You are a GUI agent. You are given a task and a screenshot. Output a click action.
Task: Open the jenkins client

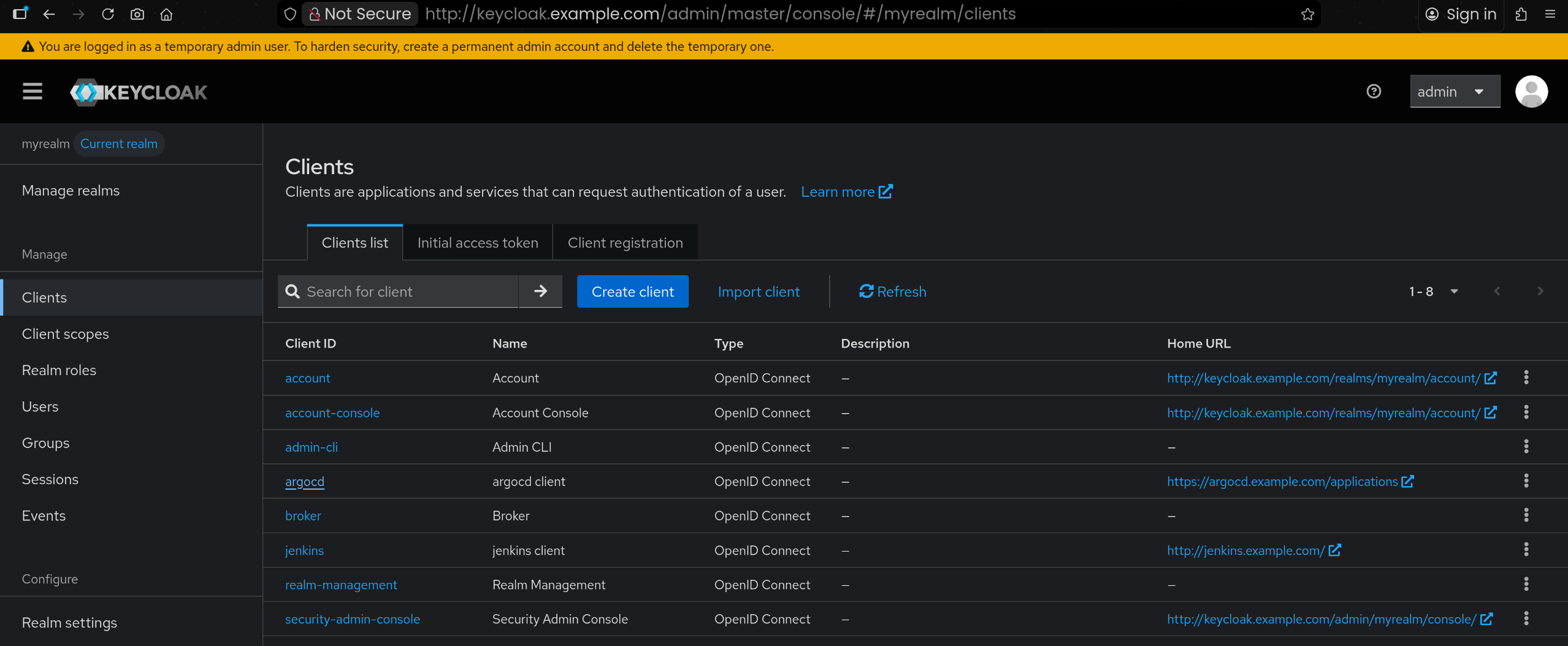pyautogui.click(x=304, y=550)
